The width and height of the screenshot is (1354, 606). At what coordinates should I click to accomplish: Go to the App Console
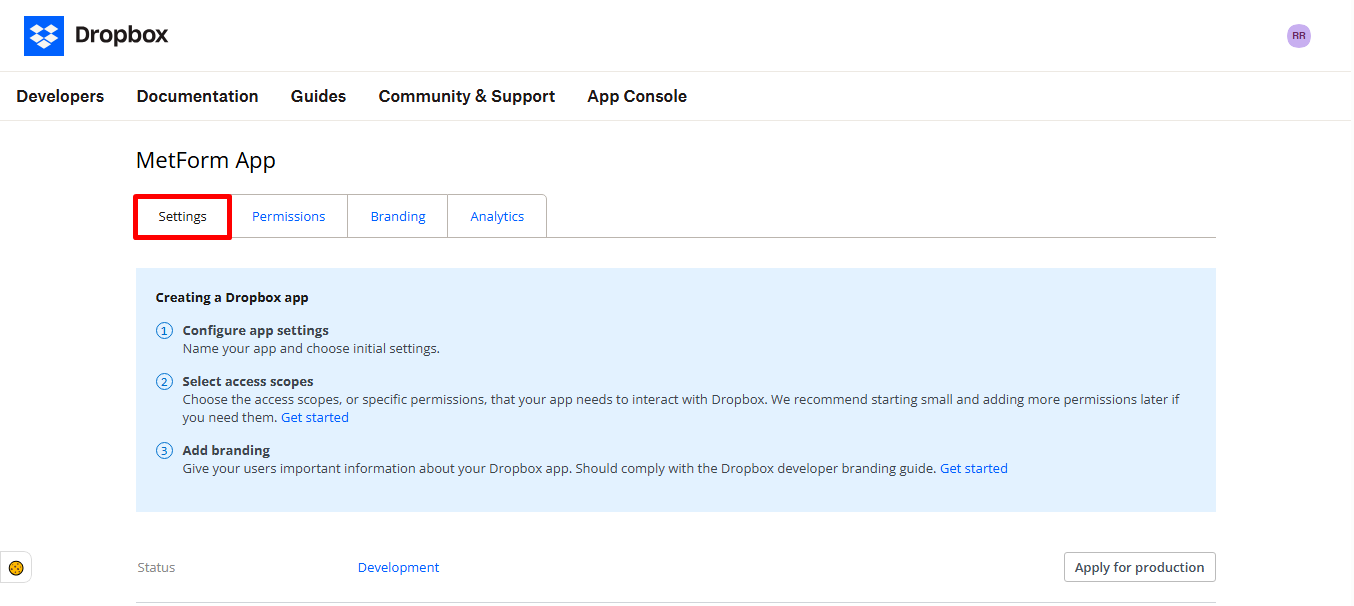[x=637, y=96]
